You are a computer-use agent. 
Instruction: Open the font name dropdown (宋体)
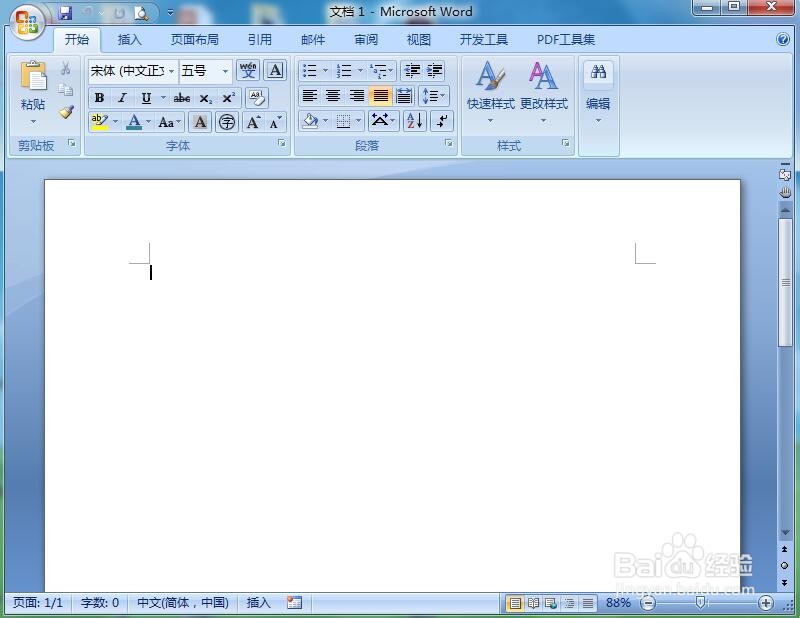171,71
